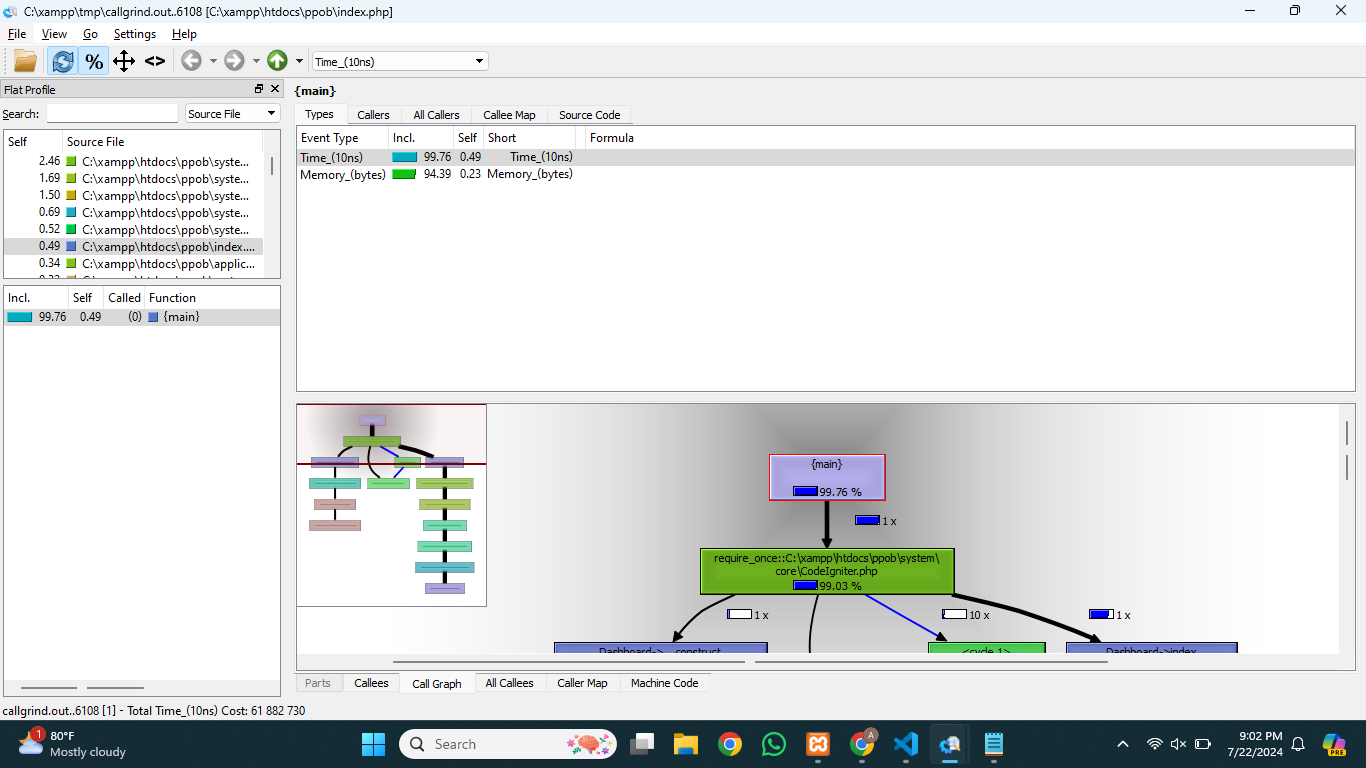The image size is (1366, 768).
Task: Click the green Up arrow button
Action: [277, 61]
